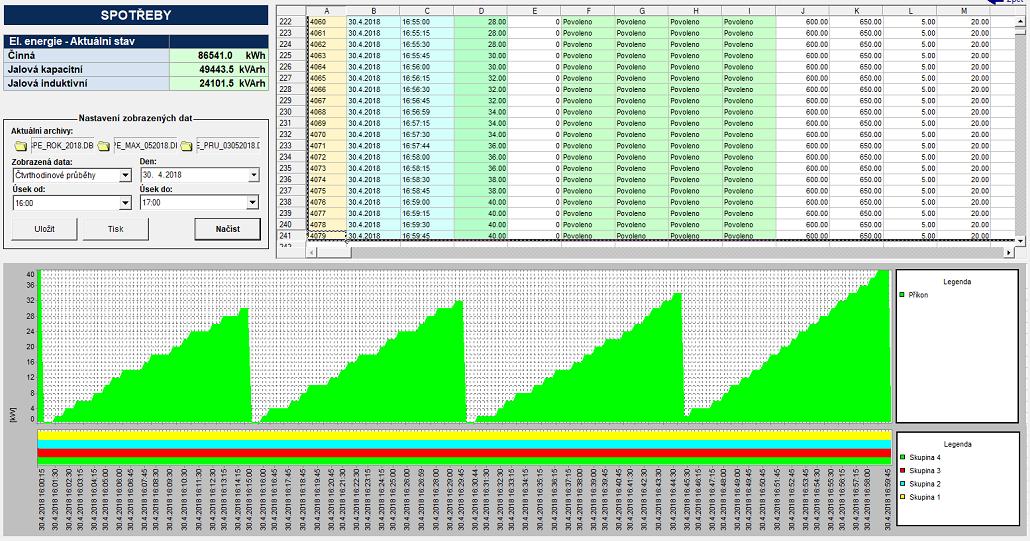Screen dimensions: 1030x541
Task: Click vertical scrollbar down arrow in table
Action: point(1020,241)
